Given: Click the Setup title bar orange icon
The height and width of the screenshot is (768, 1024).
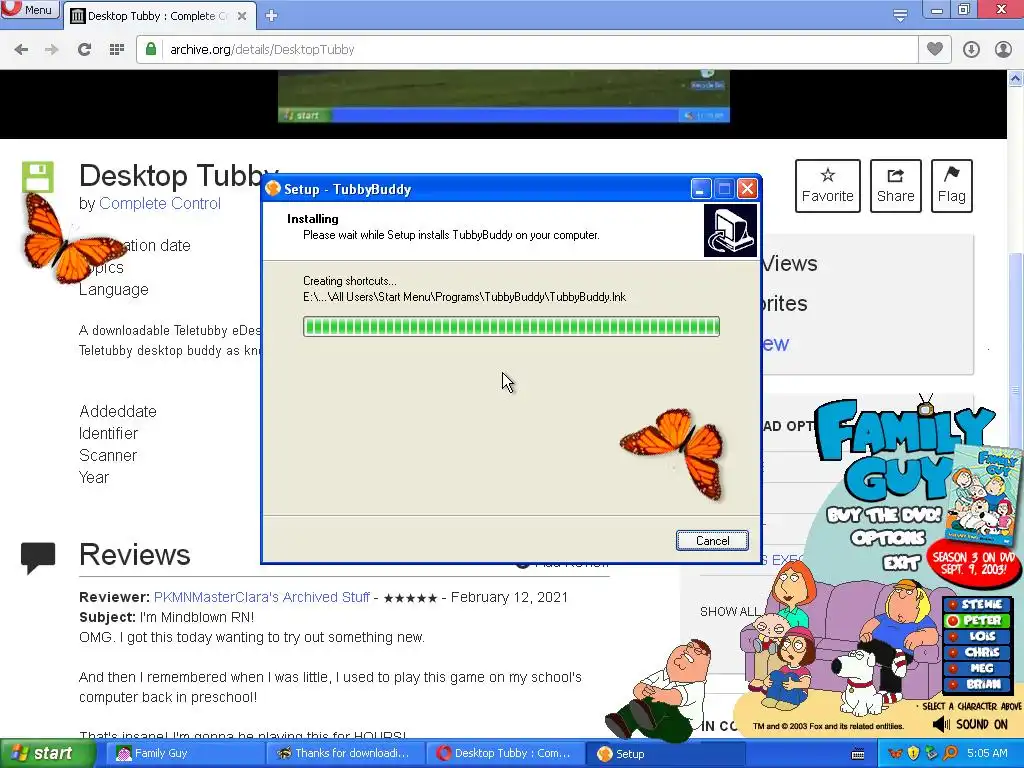Looking at the screenshot, I should 273,189.
